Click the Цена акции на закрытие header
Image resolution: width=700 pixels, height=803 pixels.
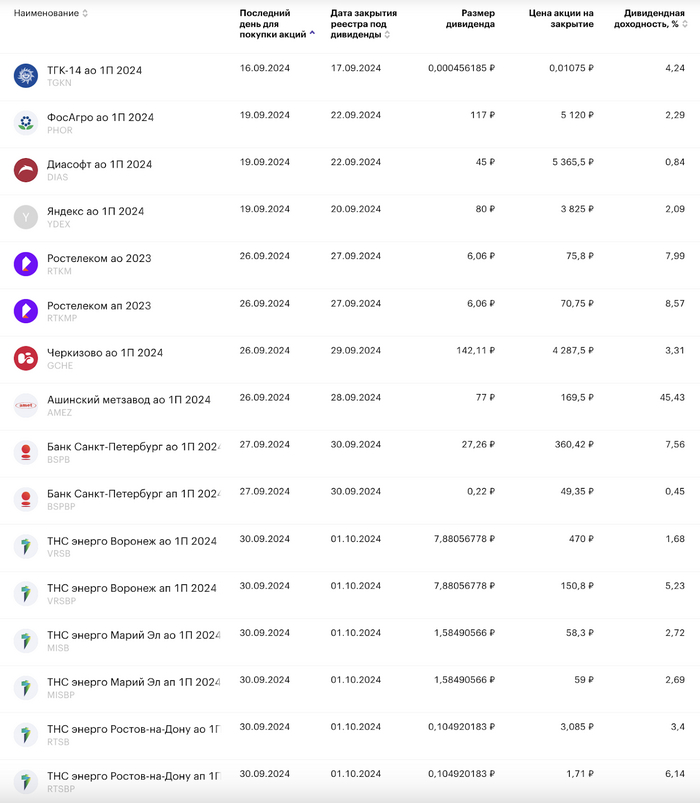[560, 19]
